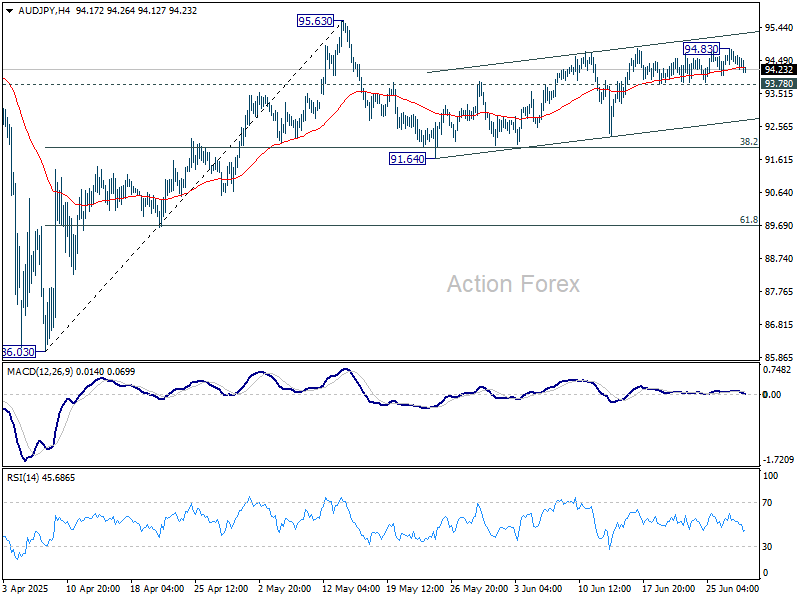Click the 93.780 level price tag
The width and height of the screenshot is (800, 600).
(779, 83)
